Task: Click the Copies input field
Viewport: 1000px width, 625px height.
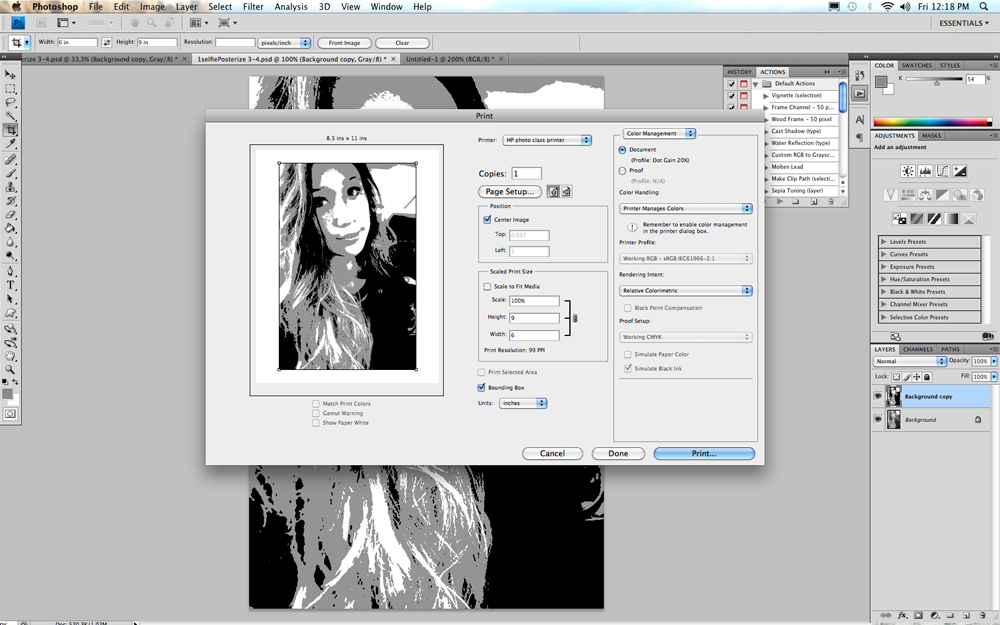Action: (x=526, y=173)
